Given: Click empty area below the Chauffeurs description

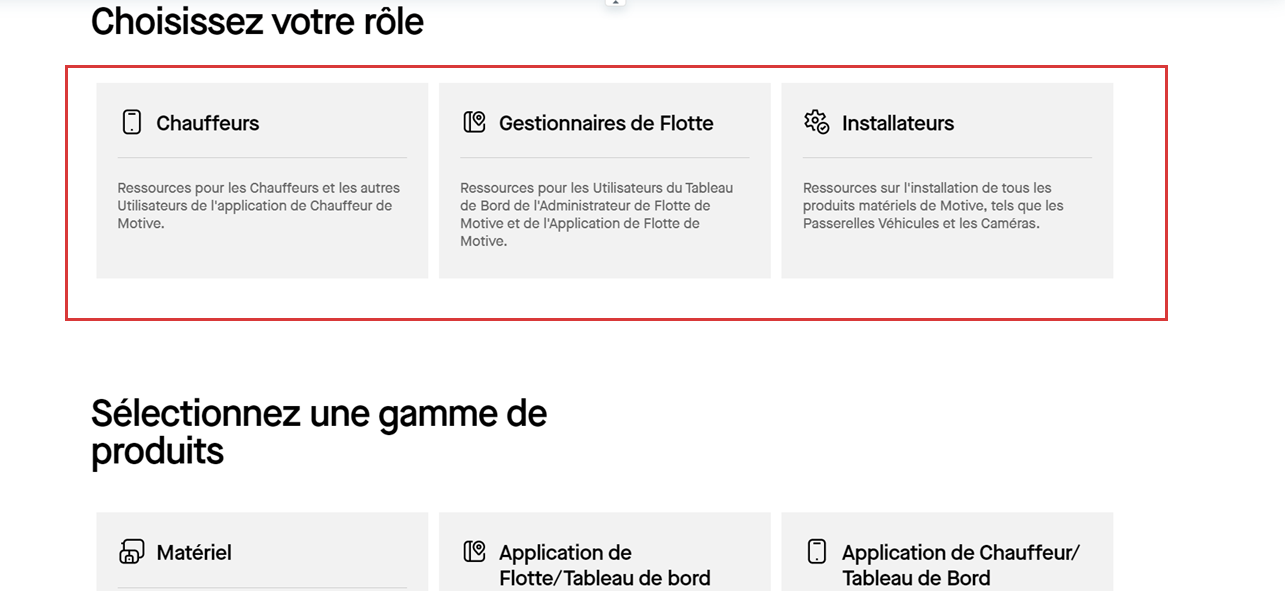Looking at the screenshot, I should [262, 256].
